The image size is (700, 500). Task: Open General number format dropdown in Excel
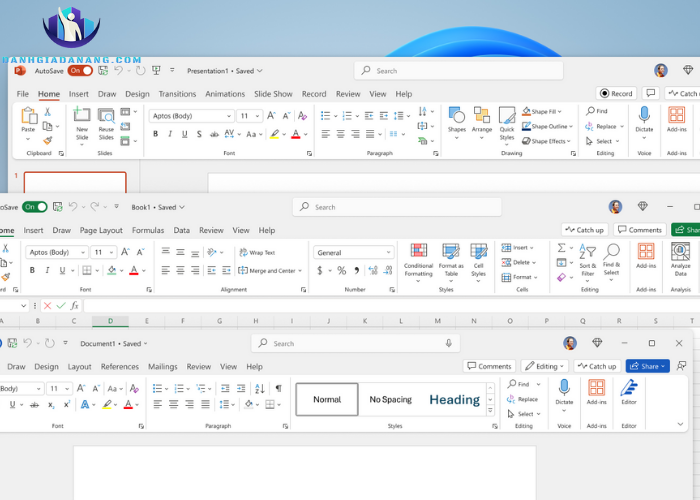(x=388, y=252)
